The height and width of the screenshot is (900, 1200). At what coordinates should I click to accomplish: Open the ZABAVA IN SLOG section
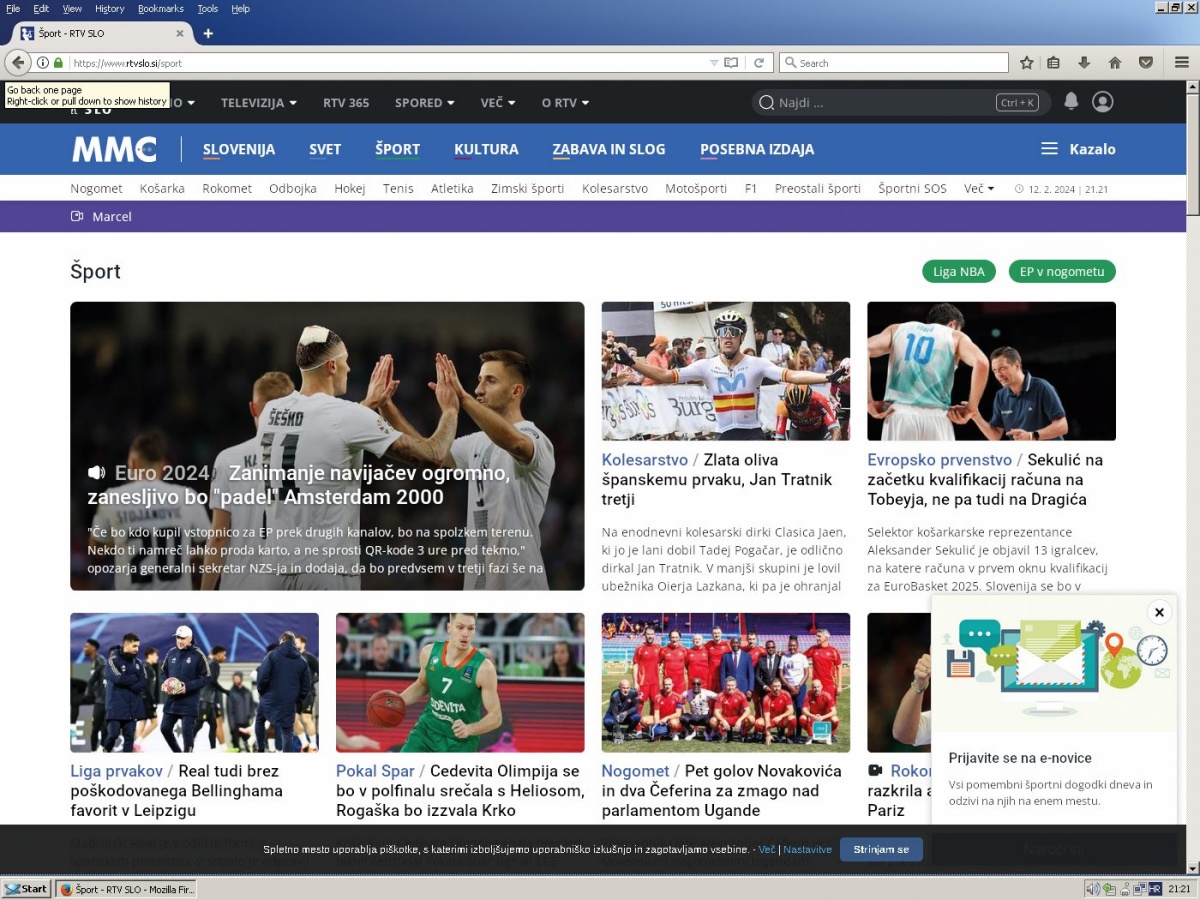coord(609,149)
